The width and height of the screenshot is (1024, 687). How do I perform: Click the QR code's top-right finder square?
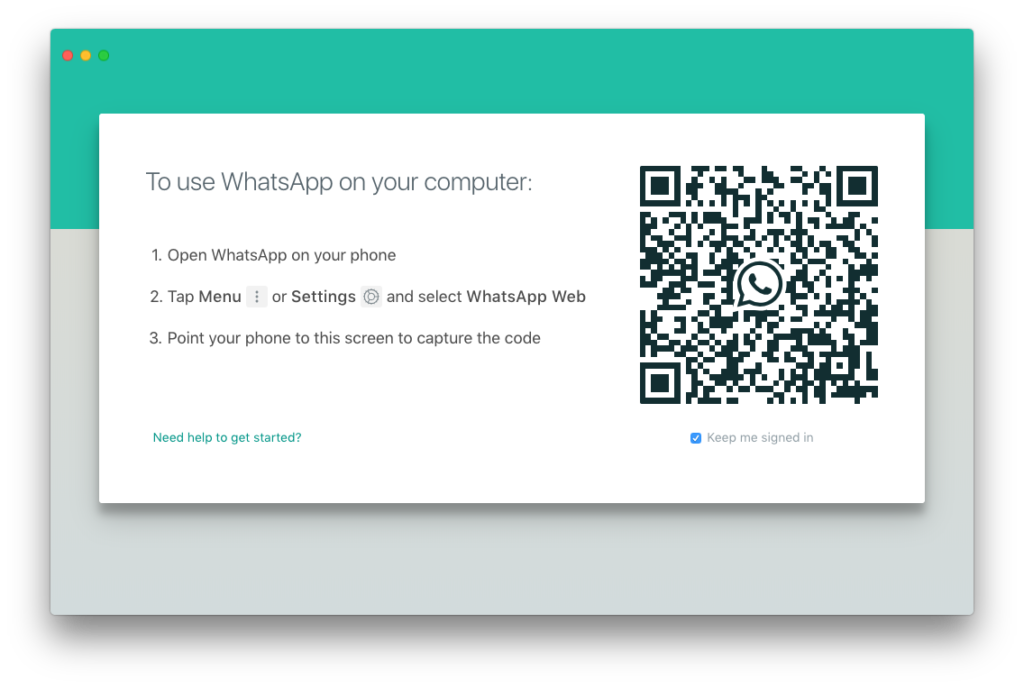click(857, 186)
